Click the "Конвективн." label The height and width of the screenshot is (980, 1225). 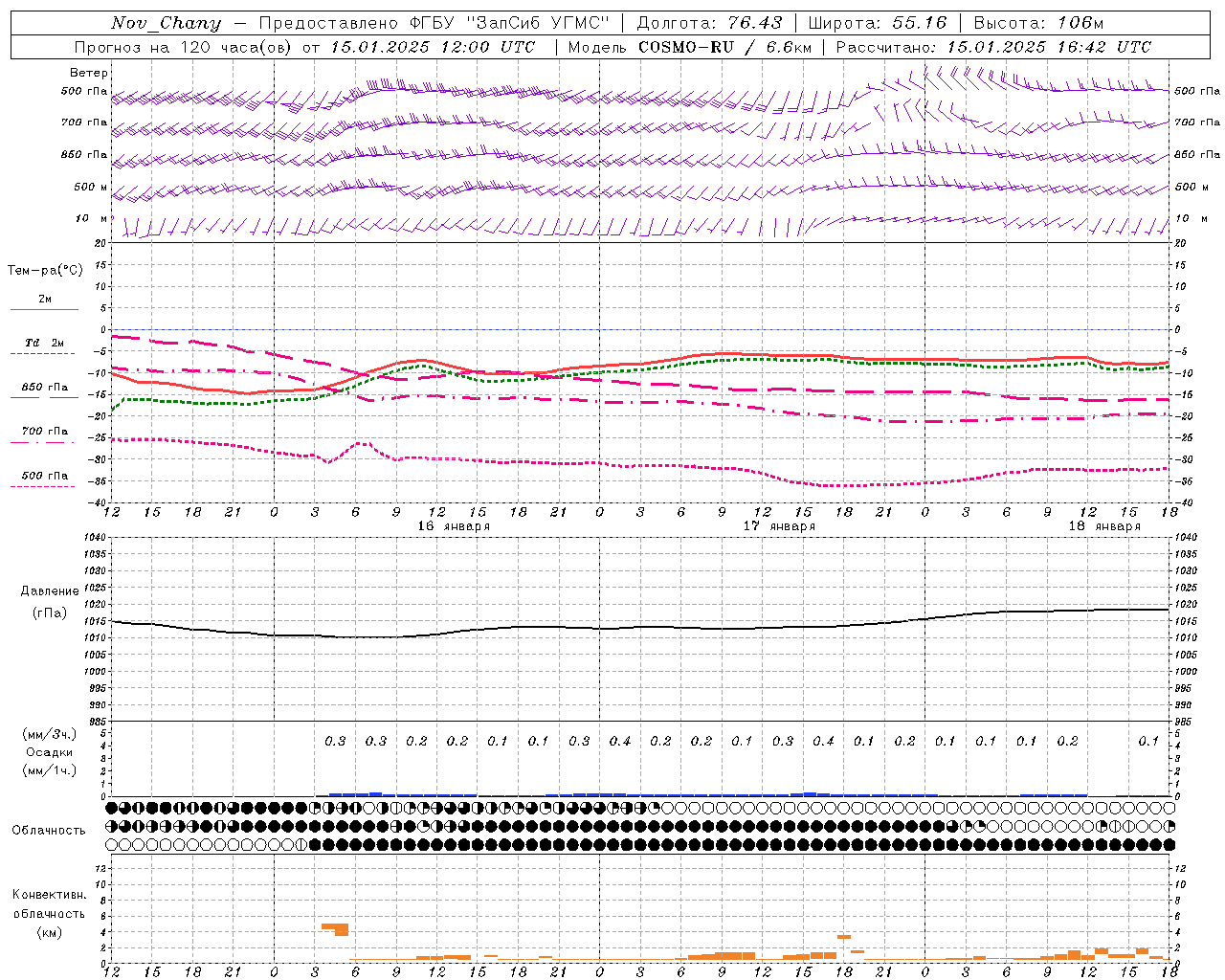click(50, 895)
